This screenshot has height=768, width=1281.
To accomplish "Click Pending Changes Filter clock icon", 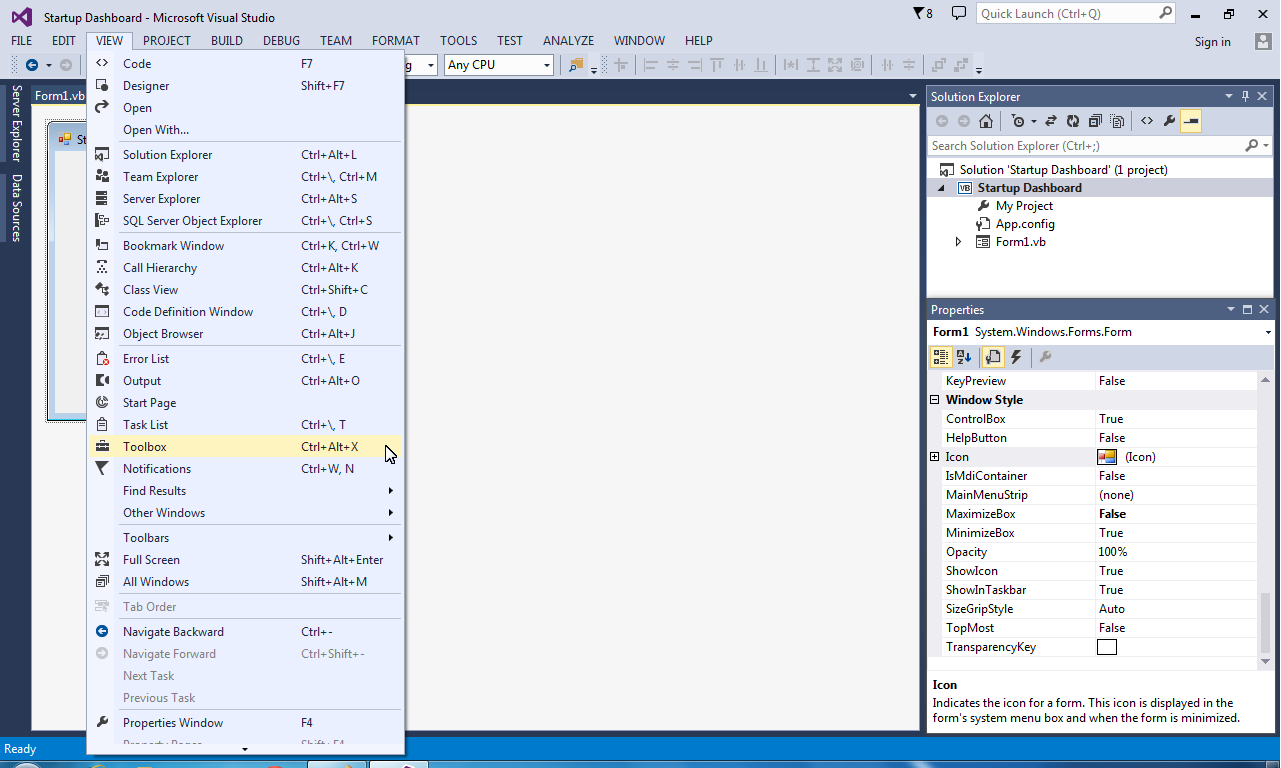I will (x=1017, y=121).
